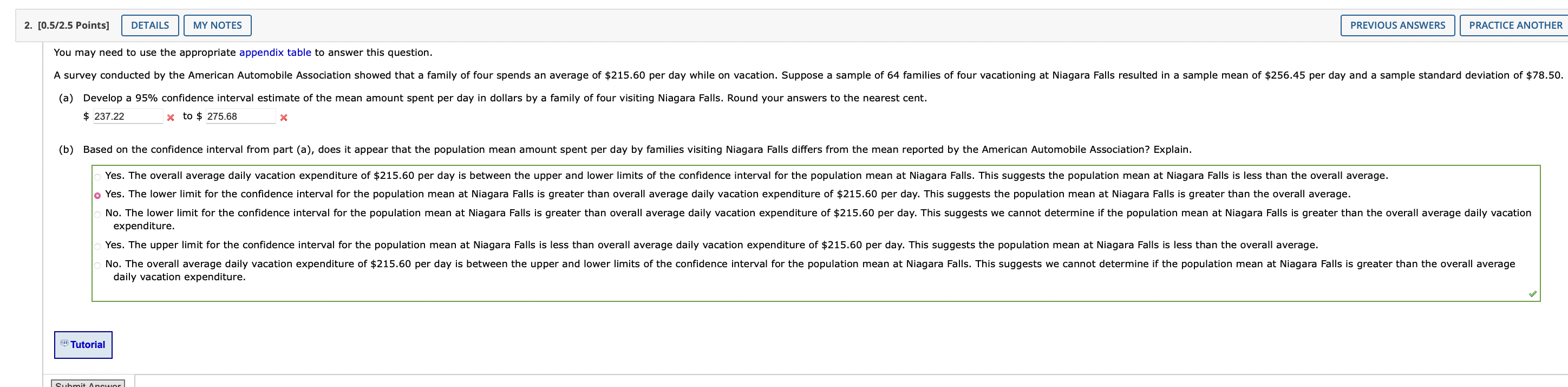Open MY NOTES
The height and width of the screenshot is (387, 1568).
pyautogui.click(x=217, y=25)
